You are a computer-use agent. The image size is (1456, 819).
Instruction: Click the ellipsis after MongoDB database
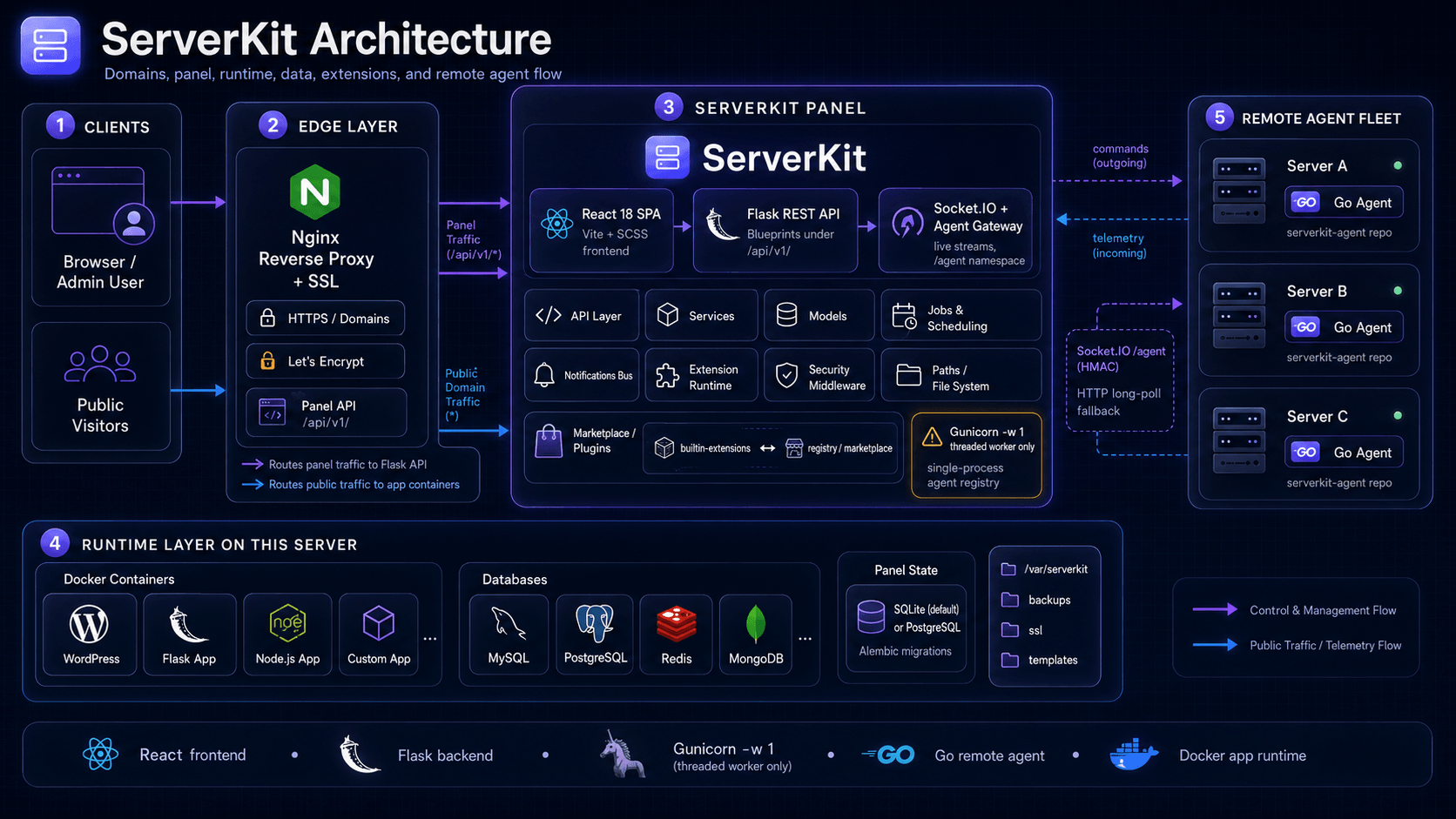(x=806, y=639)
